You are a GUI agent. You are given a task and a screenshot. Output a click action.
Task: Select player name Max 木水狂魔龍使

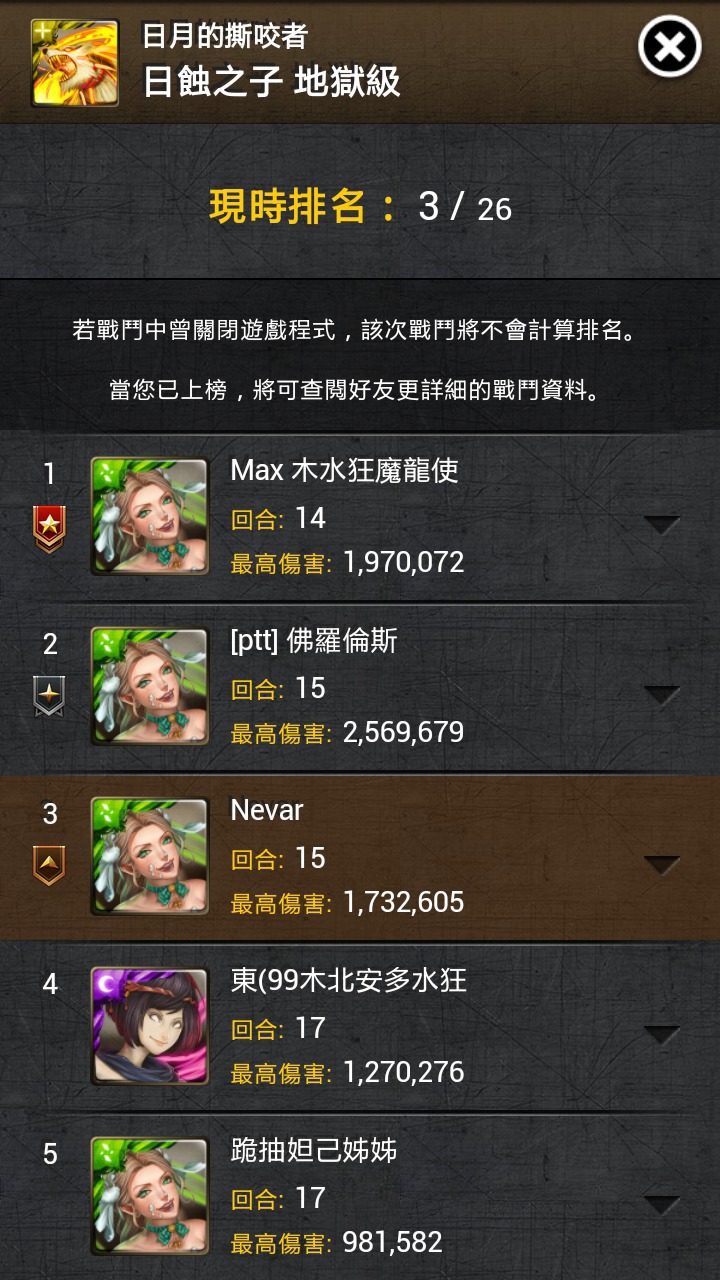[344, 470]
